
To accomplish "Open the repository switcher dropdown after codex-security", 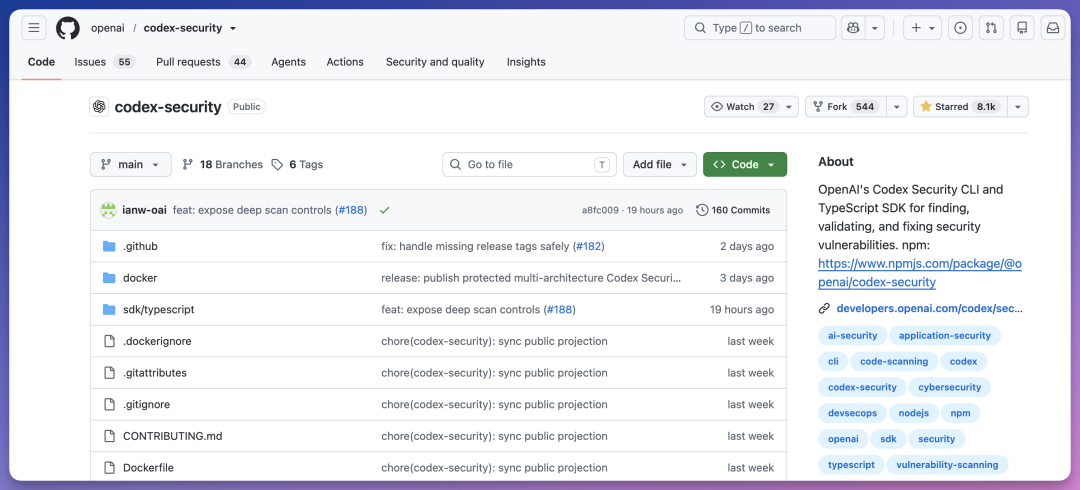I will pyautogui.click(x=233, y=28).
